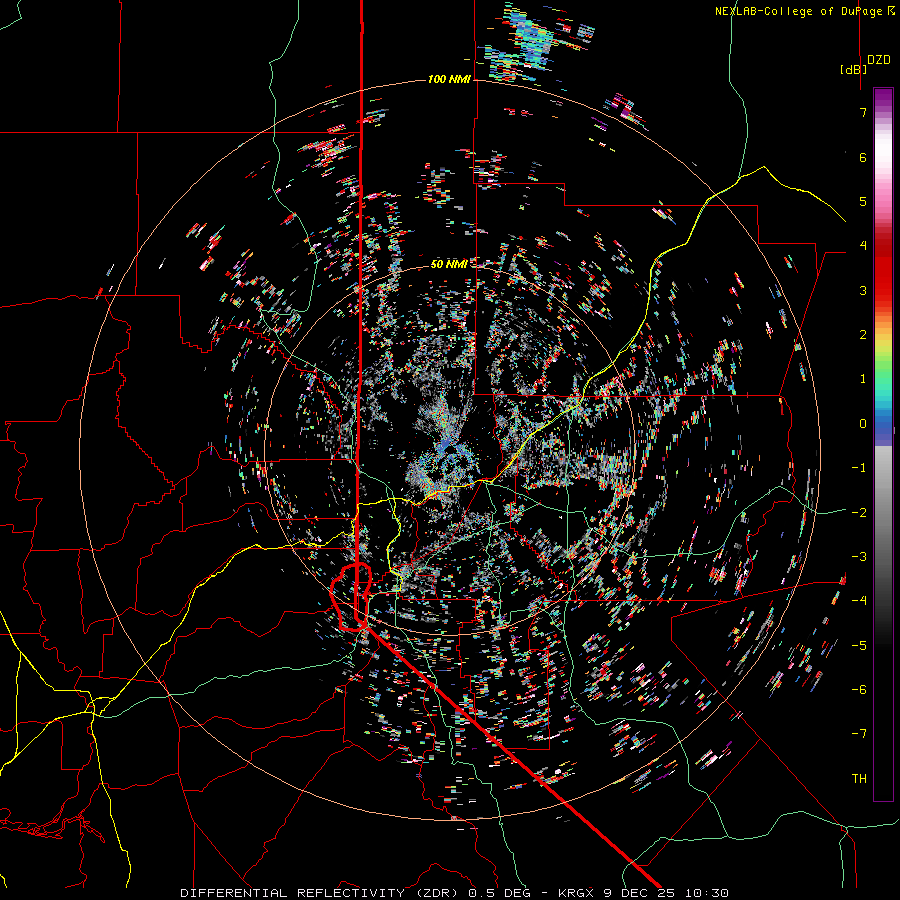Click the "[dB]" unit label
The image size is (900, 900).
point(854,69)
